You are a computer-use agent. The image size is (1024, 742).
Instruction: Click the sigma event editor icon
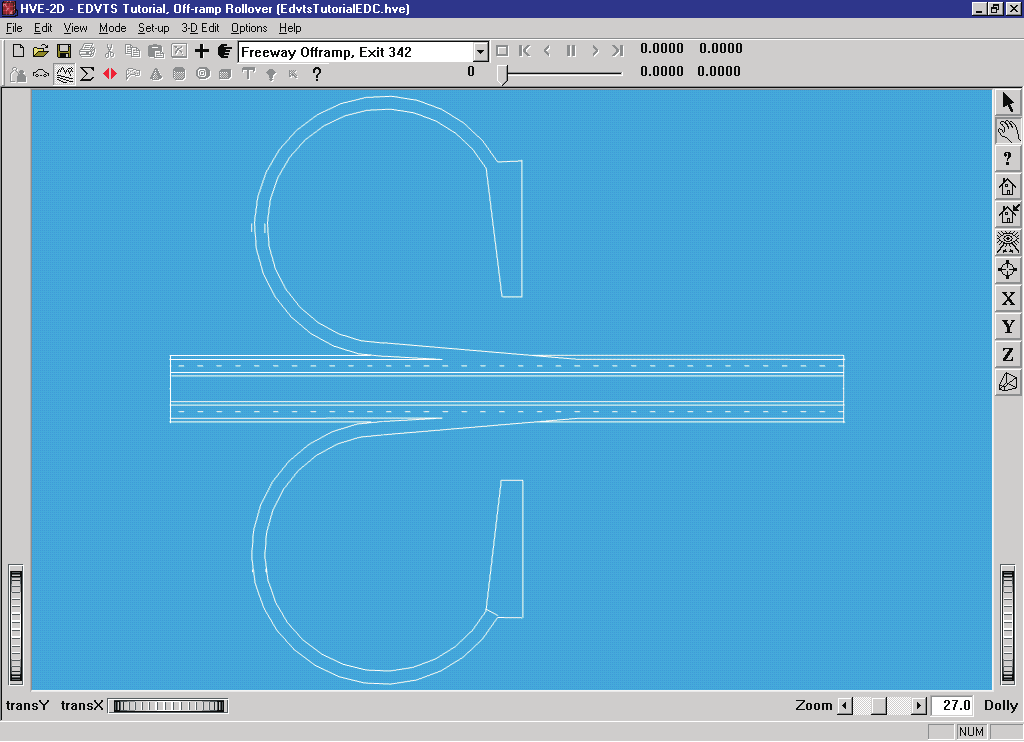point(87,74)
